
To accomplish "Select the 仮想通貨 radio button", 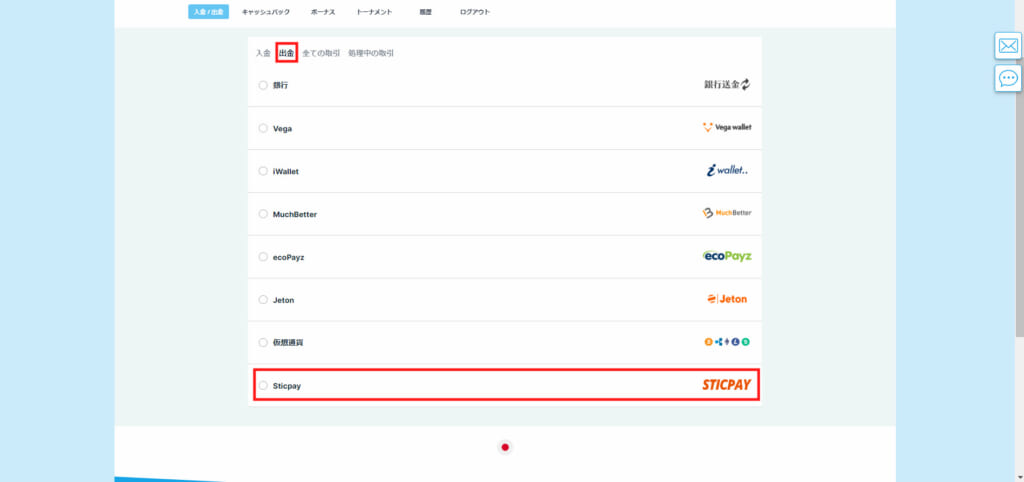I will coord(263,342).
